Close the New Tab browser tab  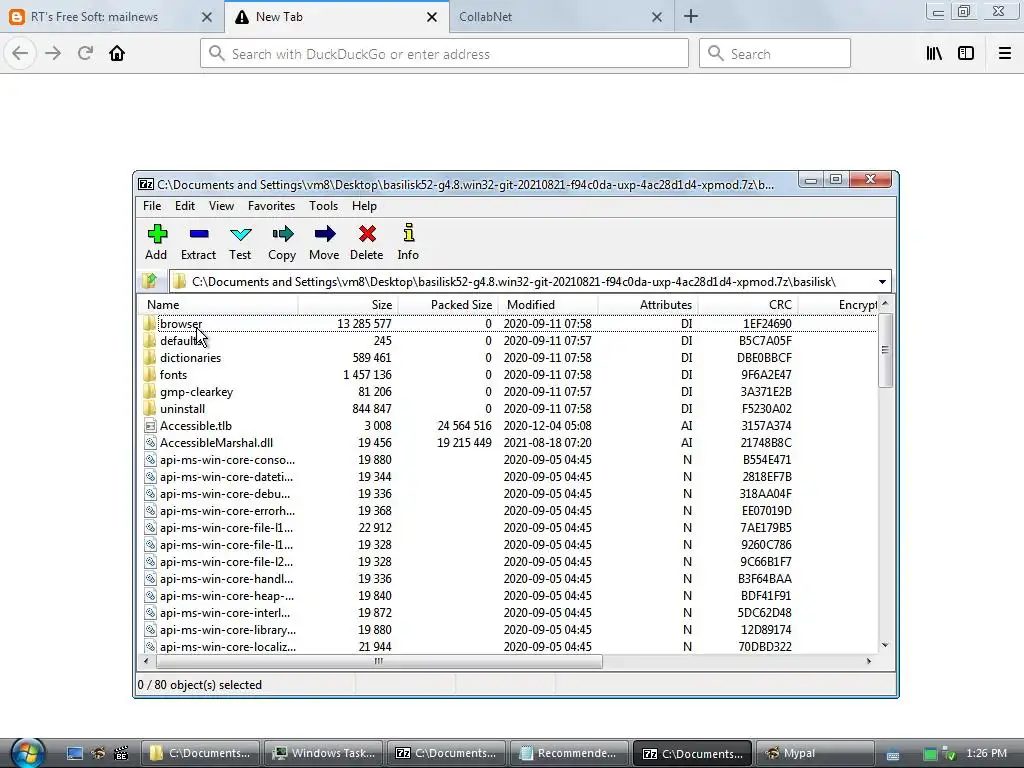coord(432,17)
